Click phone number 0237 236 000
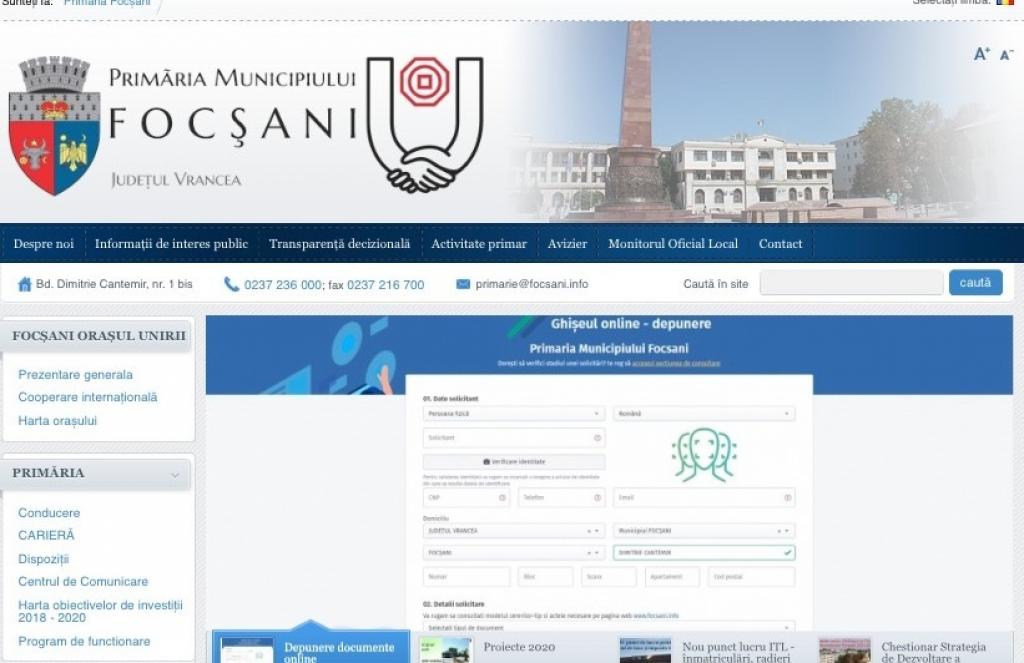This screenshot has width=1024, height=663. pos(283,285)
